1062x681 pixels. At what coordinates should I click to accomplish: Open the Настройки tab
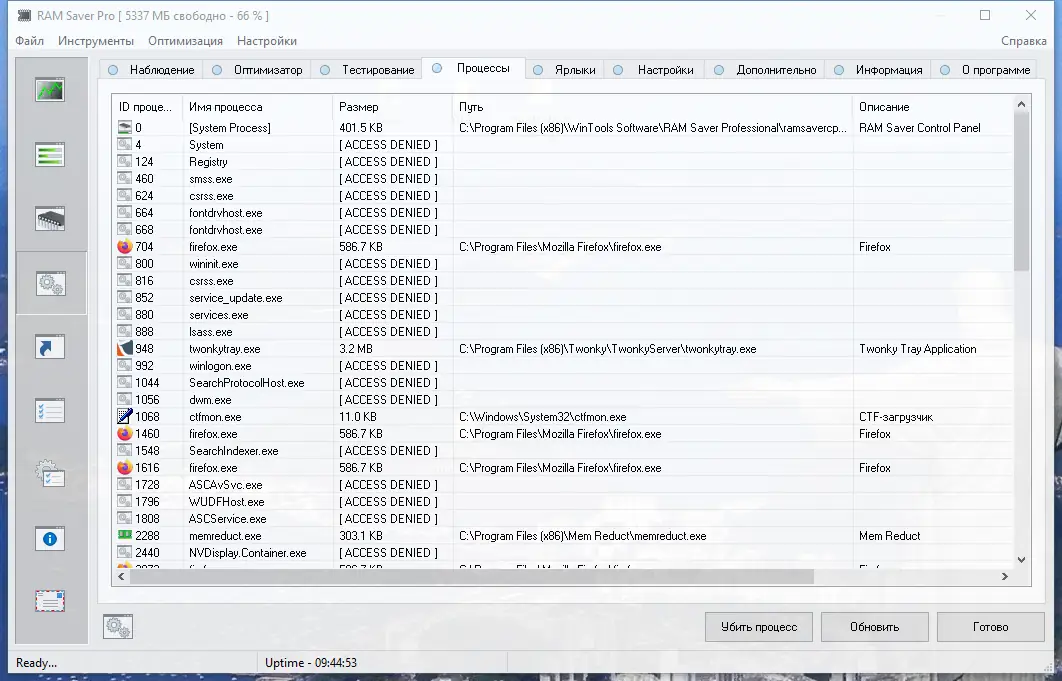[654, 70]
